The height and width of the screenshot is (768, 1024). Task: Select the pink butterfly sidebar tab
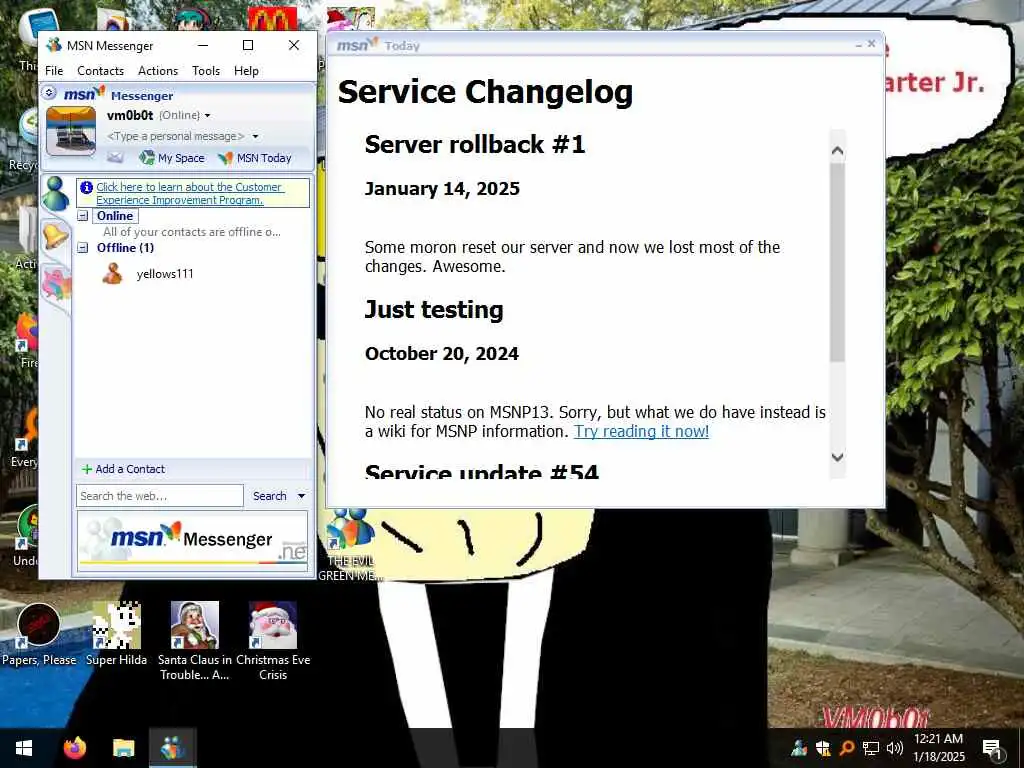coord(56,284)
